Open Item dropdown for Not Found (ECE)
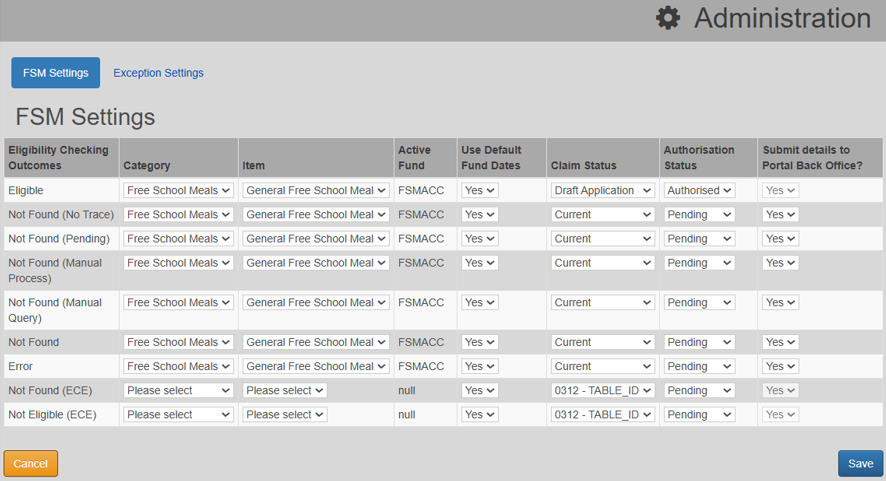886x481 pixels. [x=284, y=390]
